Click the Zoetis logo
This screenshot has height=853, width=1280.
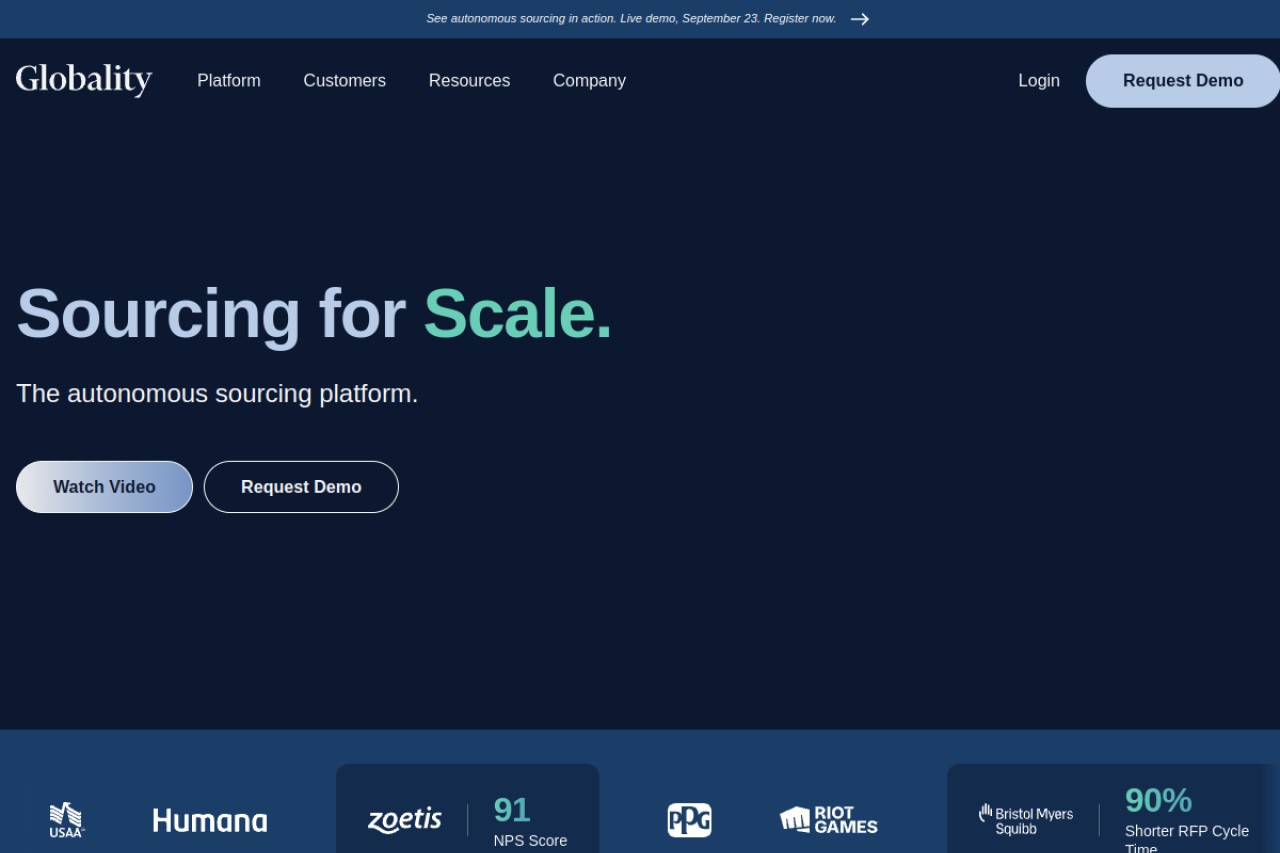tap(405, 820)
